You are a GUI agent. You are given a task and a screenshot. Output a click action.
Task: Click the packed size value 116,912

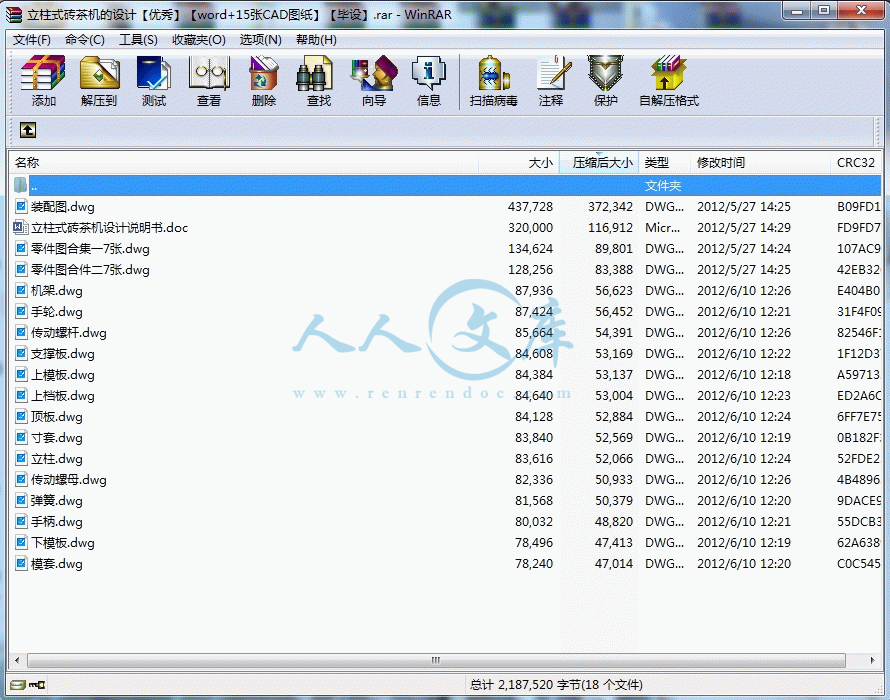(610, 228)
